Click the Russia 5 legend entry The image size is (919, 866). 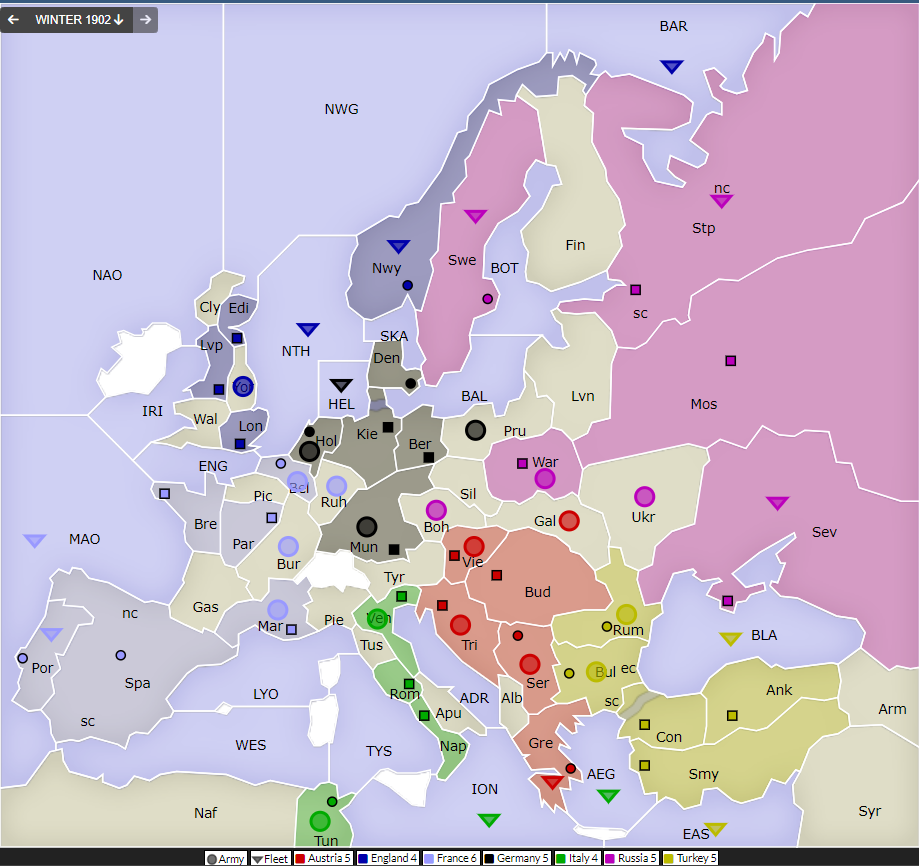point(631,858)
